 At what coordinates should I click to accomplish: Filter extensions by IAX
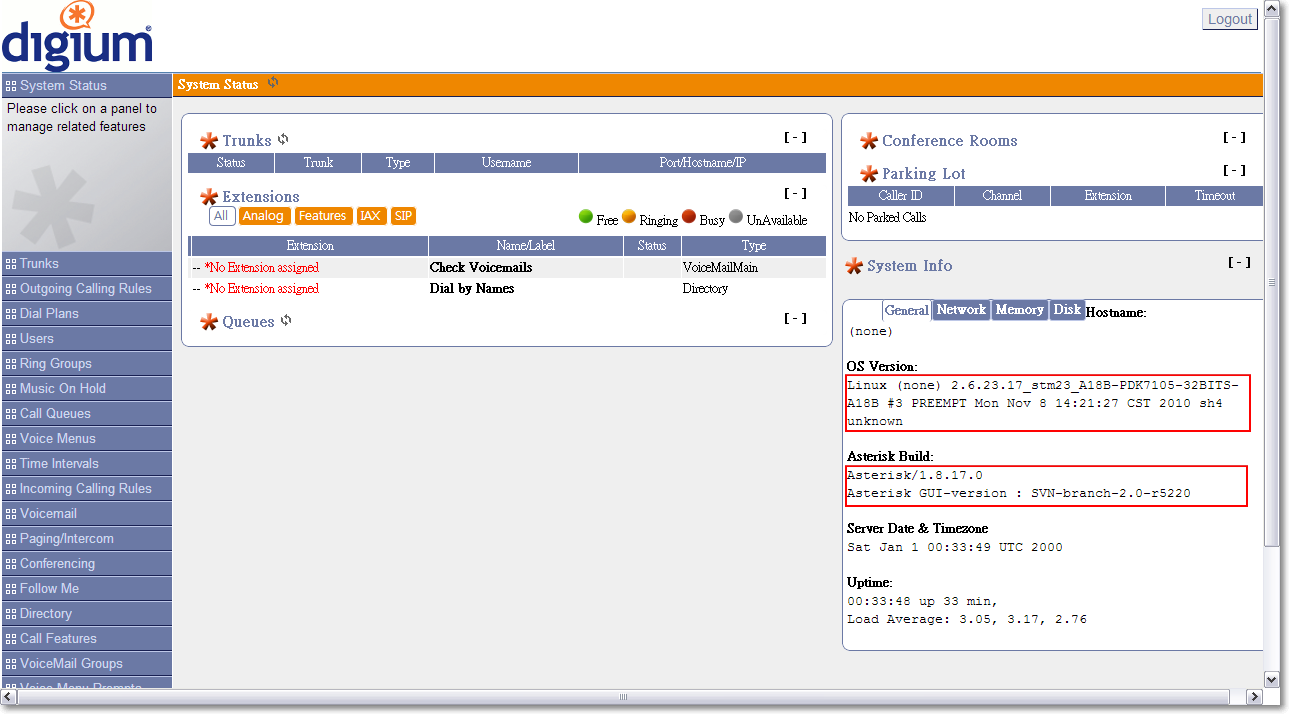click(371, 216)
